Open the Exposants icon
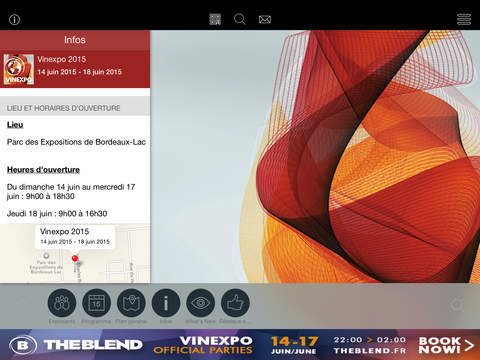 [x=62, y=303]
